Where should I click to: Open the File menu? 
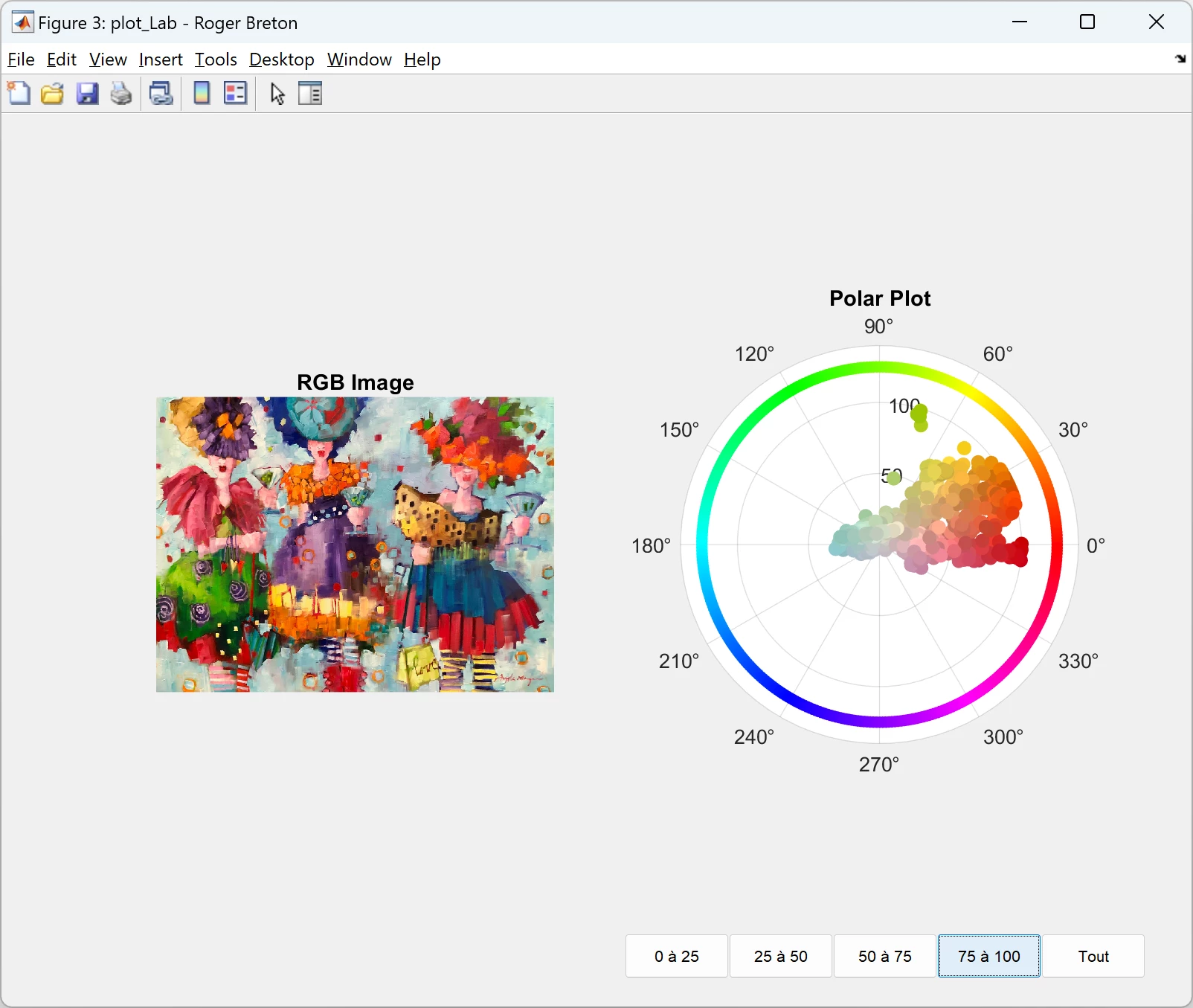click(x=21, y=60)
